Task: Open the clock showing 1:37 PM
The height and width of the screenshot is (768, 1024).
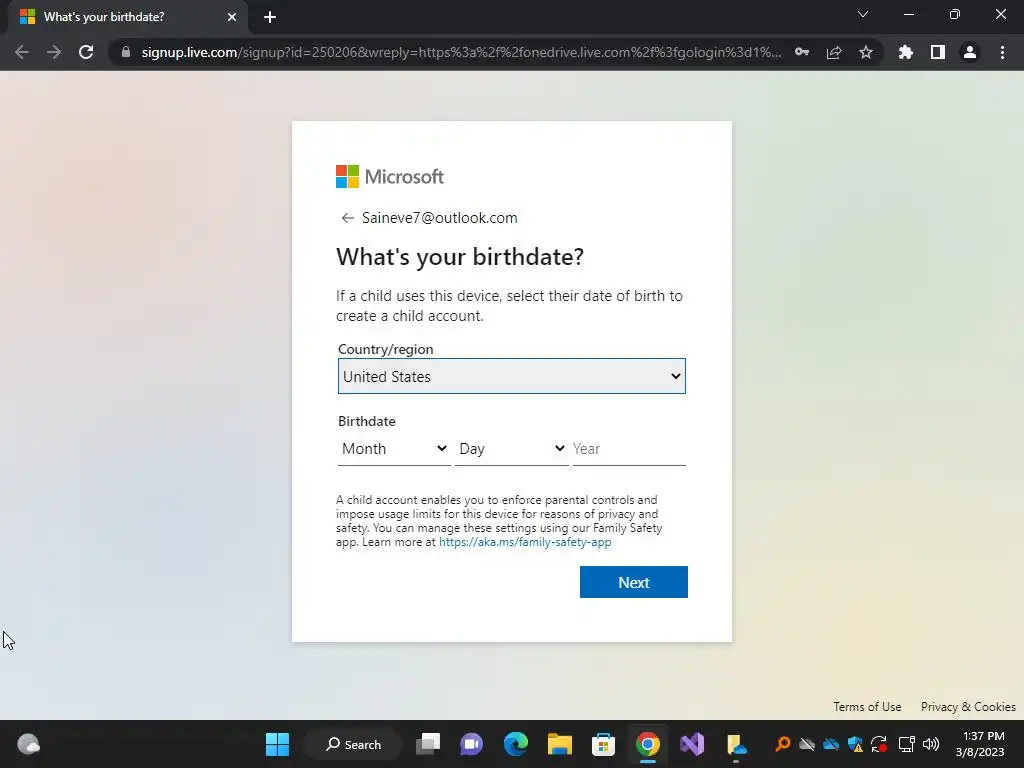Action: pyautogui.click(x=980, y=744)
